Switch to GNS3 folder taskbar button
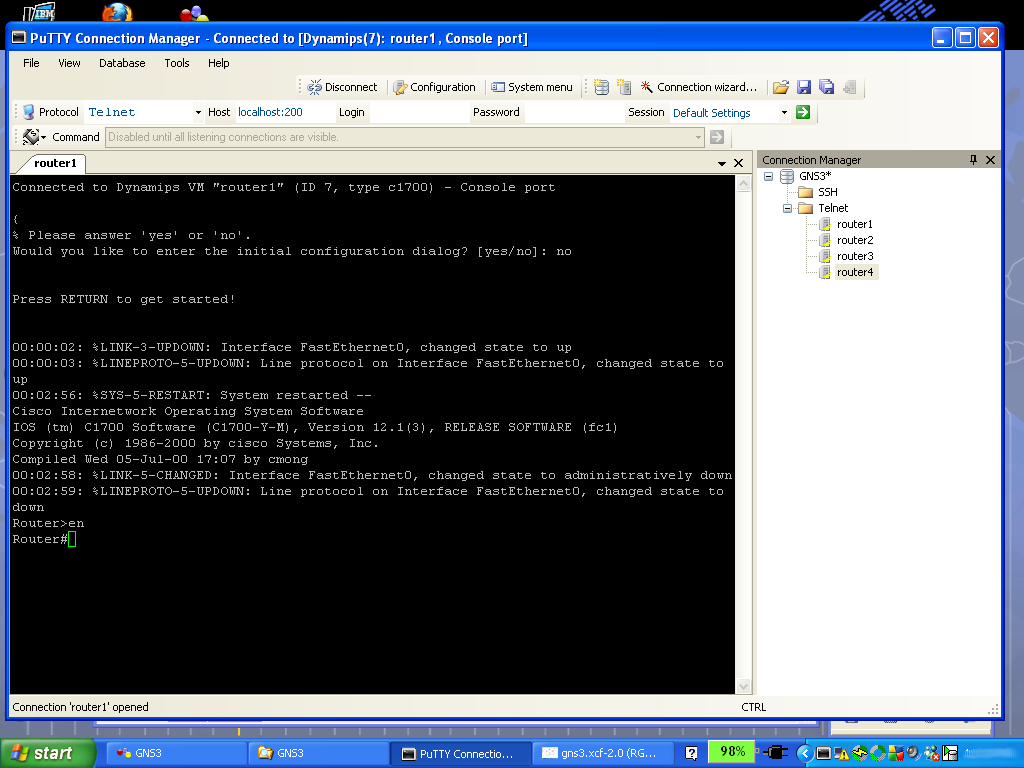This screenshot has height=768, width=1024. [x=317, y=754]
